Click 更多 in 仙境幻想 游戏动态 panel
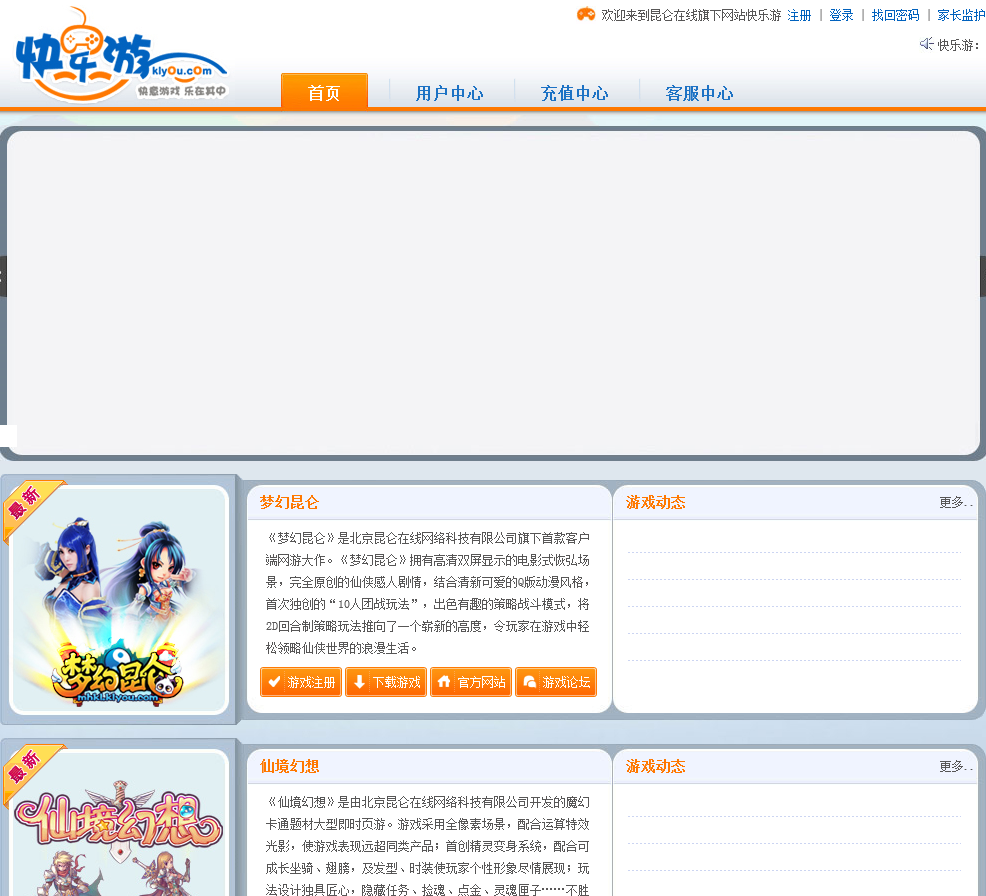 [x=956, y=766]
